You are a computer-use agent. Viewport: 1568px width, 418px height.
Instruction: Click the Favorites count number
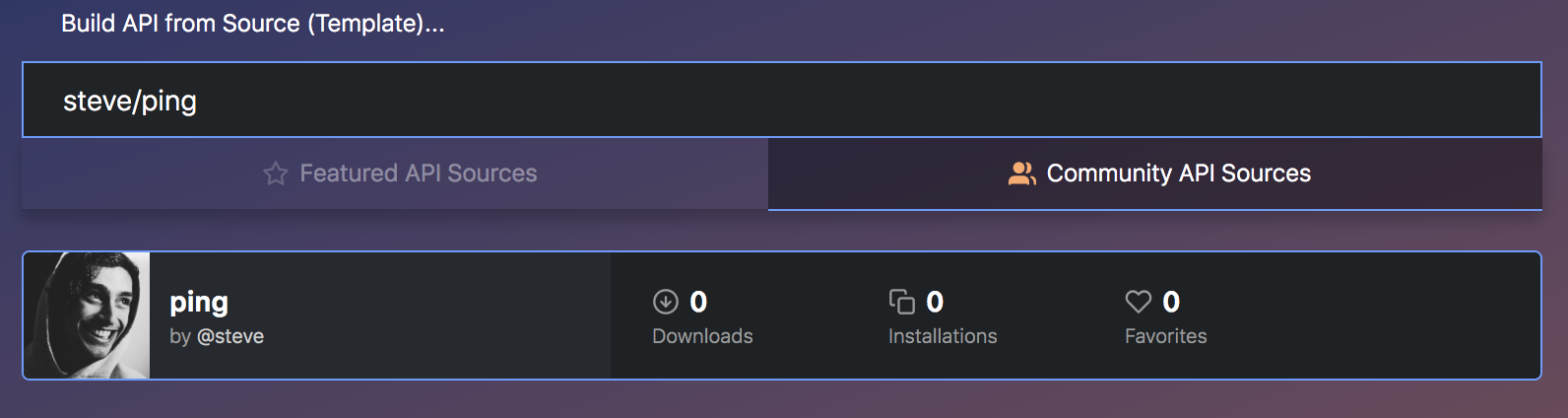[1171, 302]
